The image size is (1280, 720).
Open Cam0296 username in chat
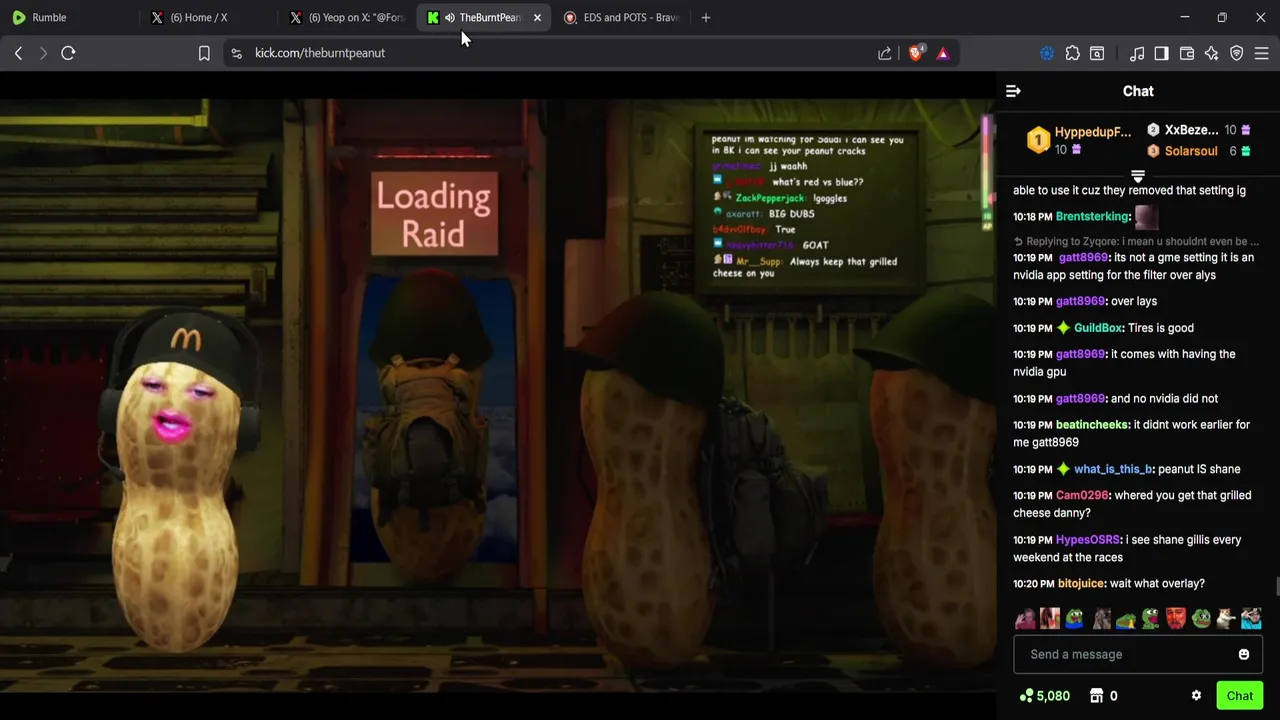click(x=1082, y=496)
